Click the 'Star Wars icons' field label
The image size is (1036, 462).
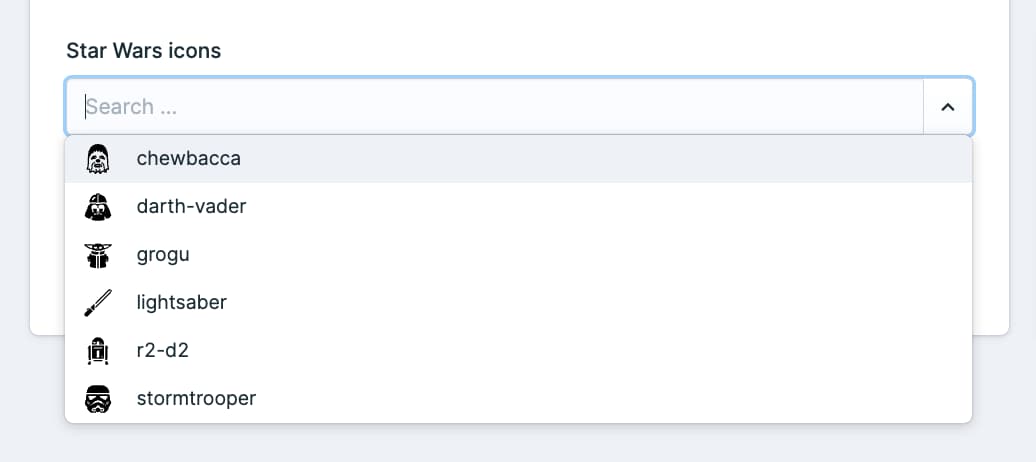pyautogui.click(x=143, y=51)
